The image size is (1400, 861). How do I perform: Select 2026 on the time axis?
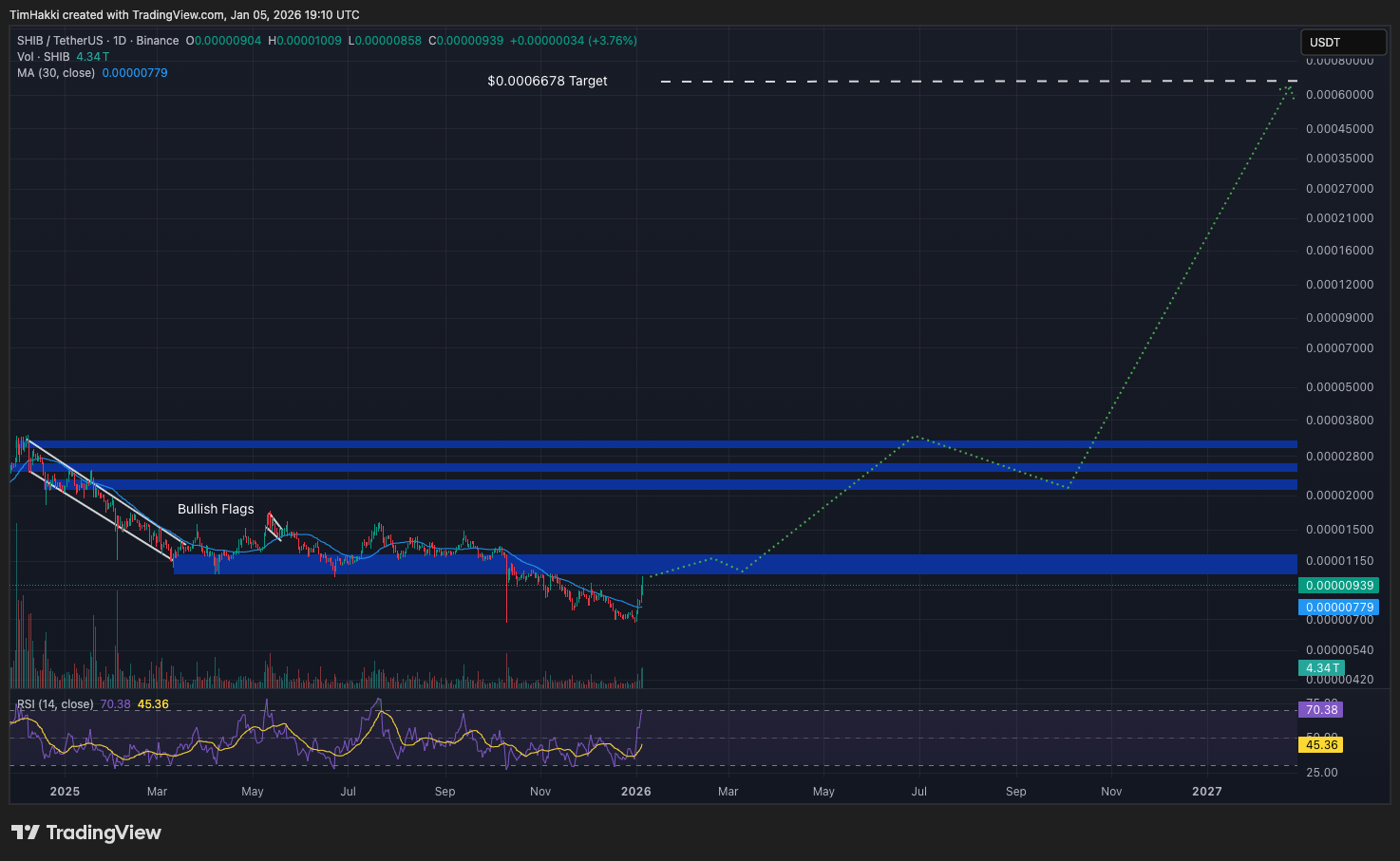tap(635, 791)
